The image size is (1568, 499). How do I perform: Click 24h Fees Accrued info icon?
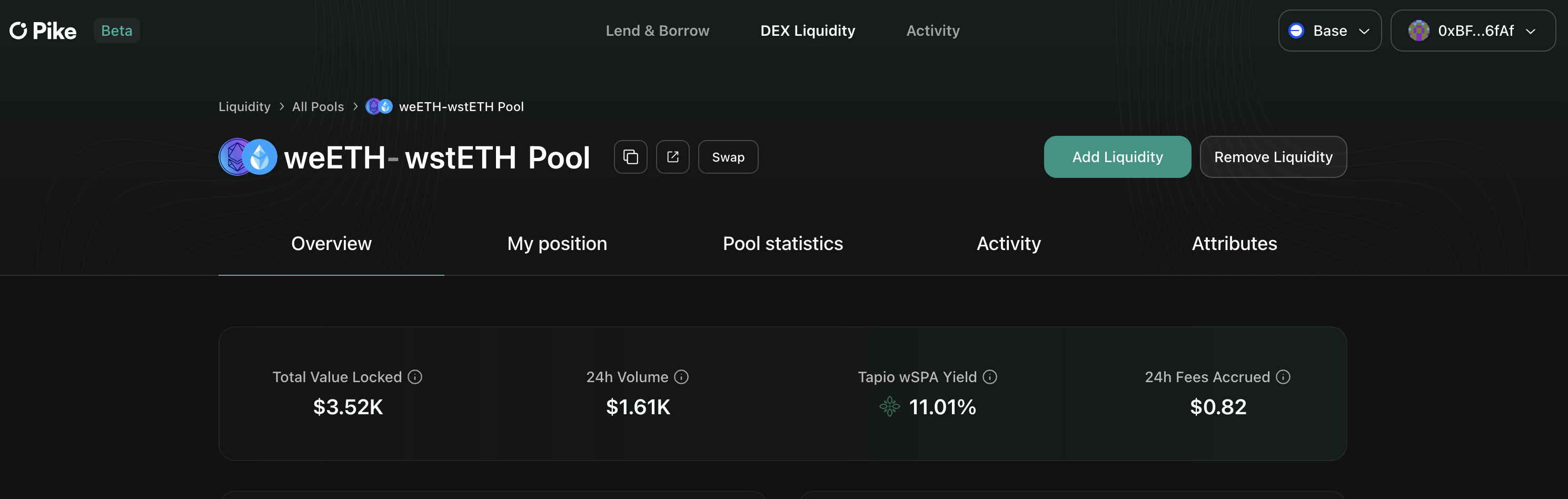[1283, 377]
